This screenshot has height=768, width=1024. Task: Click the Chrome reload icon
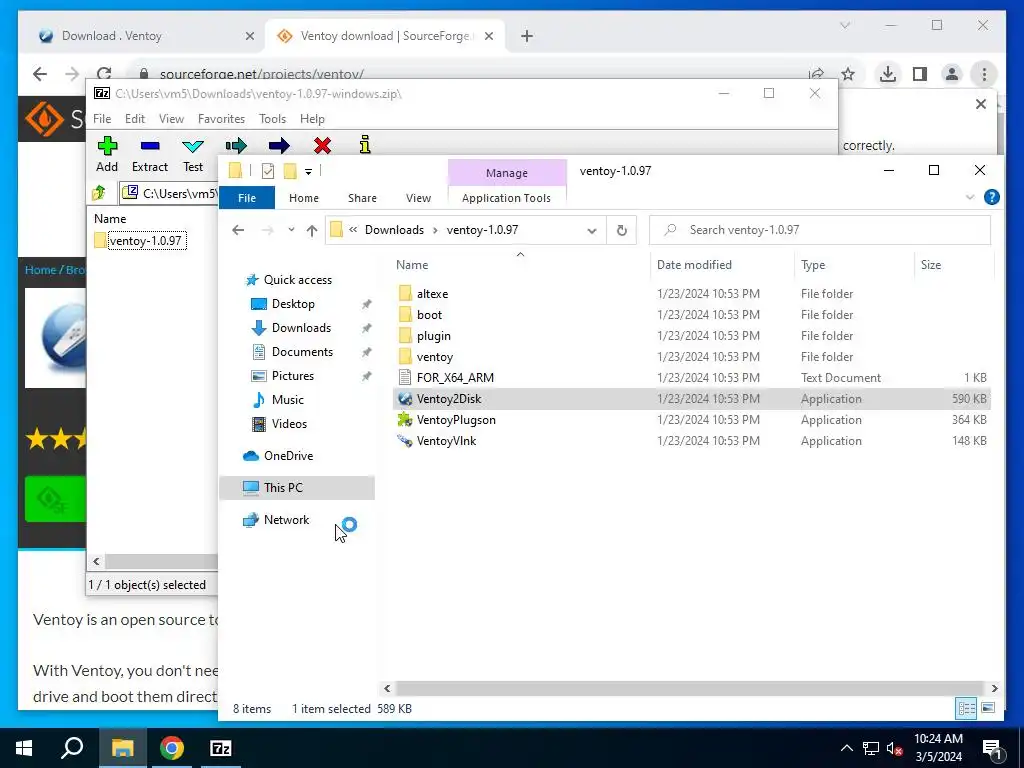click(x=104, y=74)
